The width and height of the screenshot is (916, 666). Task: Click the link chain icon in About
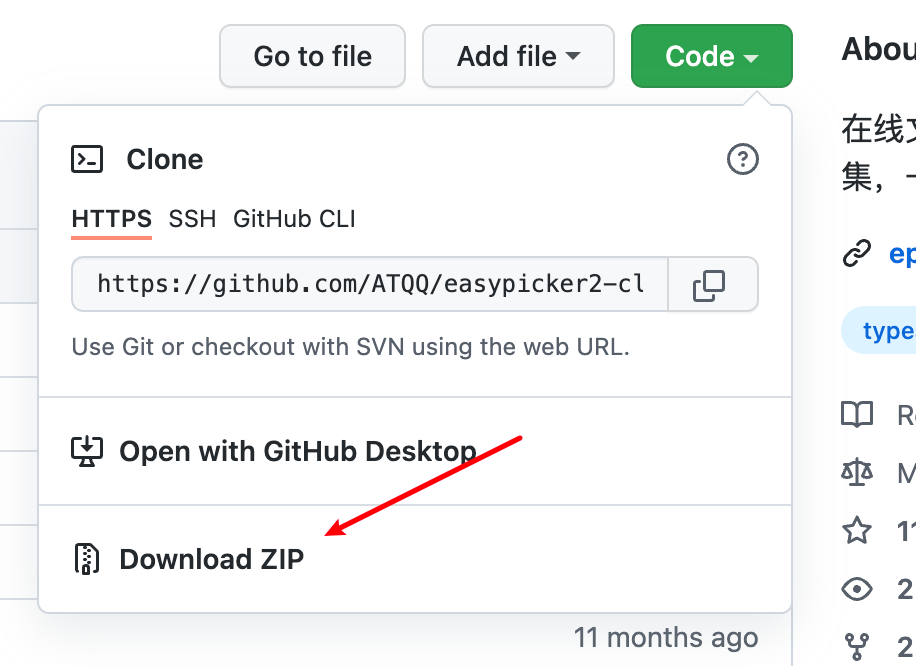[856, 254]
